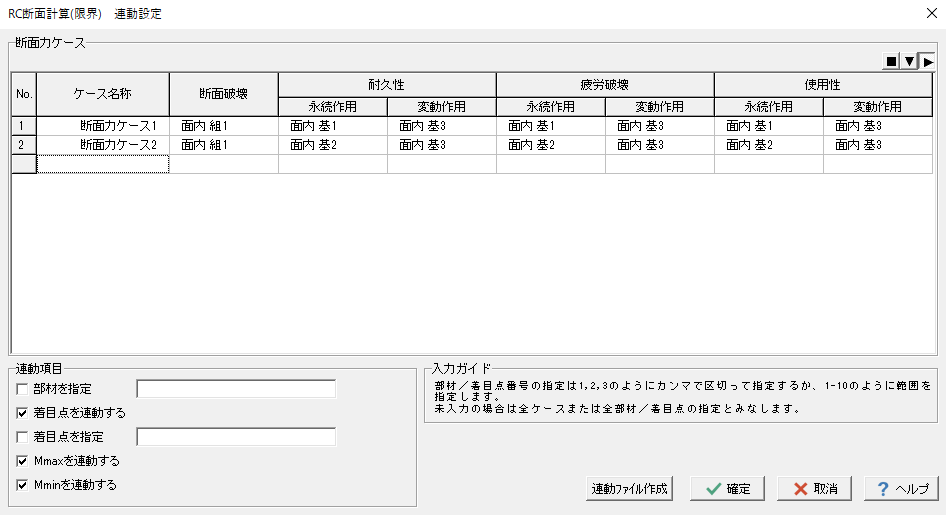The image size is (946, 515).
Task: Focus the 着目点を指定 text field
Action: [x=236, y=437]
